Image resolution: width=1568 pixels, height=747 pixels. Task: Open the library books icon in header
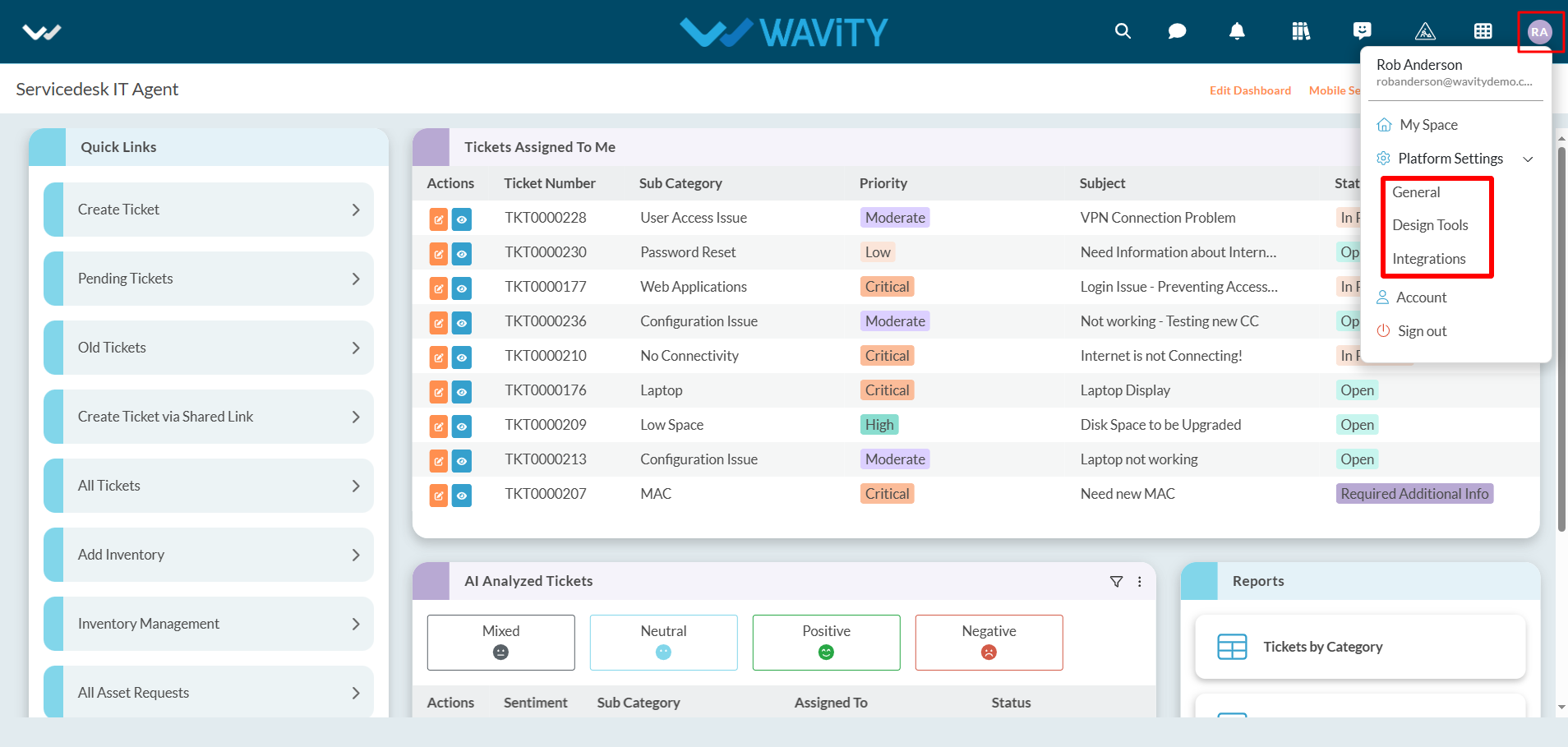click(1301, 31)
